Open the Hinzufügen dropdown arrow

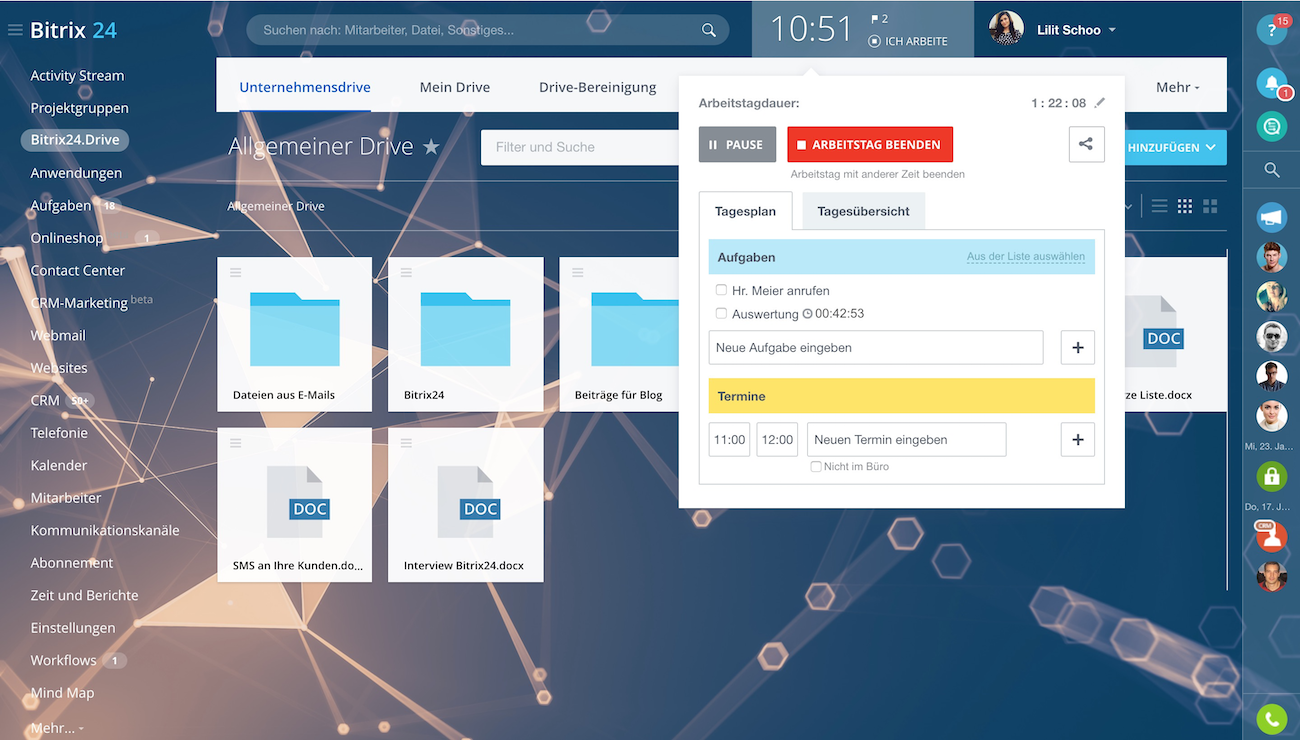pyautogui.click(x=1211, y=147)
